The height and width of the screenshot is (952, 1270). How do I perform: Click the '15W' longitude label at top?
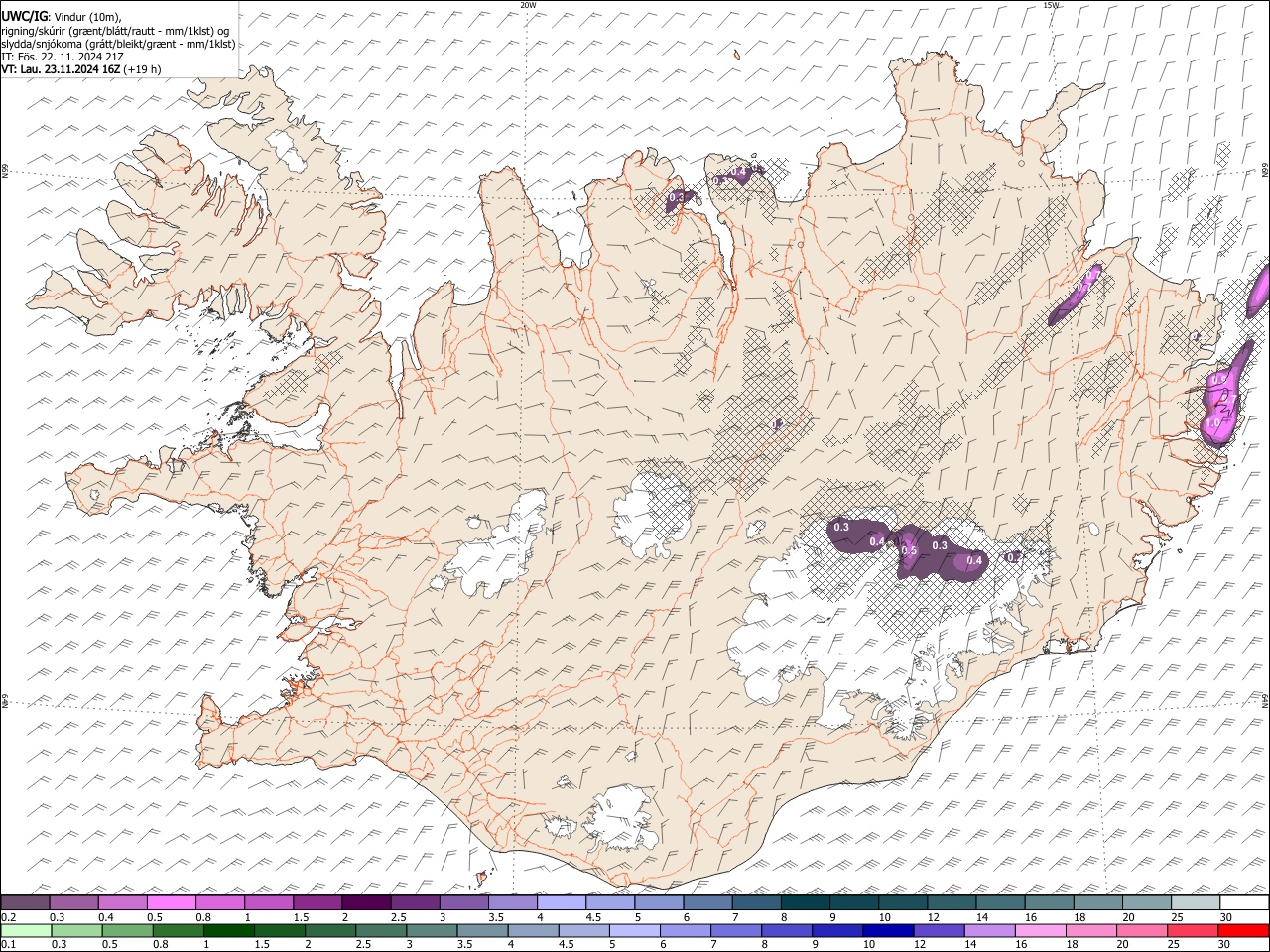click(x=1051, y=5)
